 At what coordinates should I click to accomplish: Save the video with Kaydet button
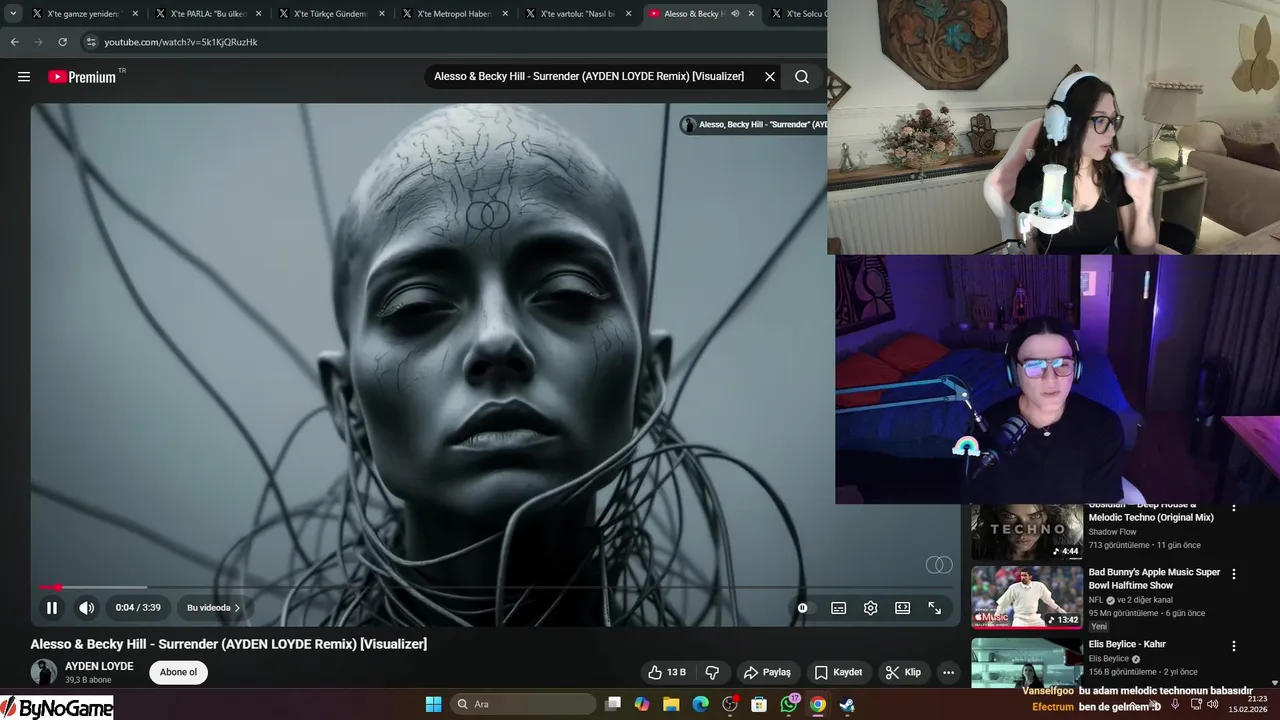838,672
